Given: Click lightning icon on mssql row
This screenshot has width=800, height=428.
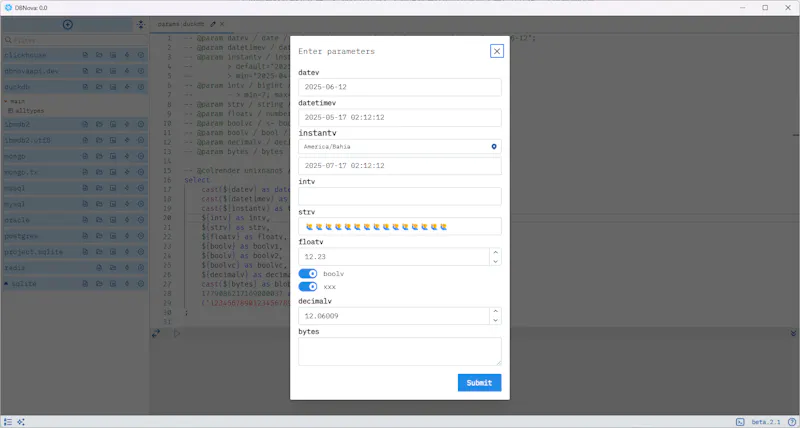Looking at the screenshot, I should coord(127,188).
